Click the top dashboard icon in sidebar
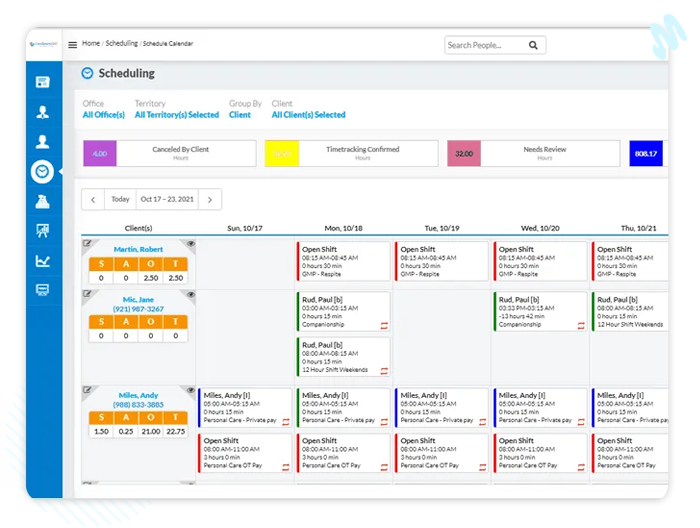Viewport: 700px width, 528px height. coord(42,82)
